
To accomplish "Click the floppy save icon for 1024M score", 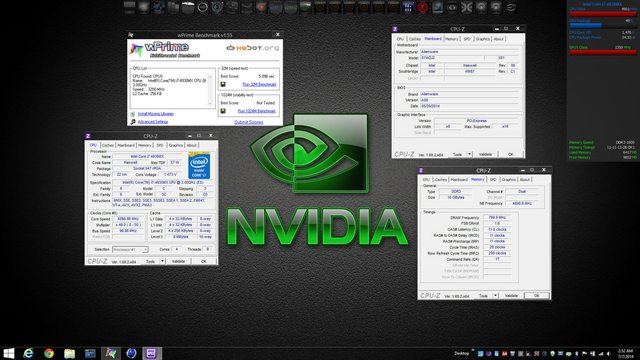I will point(223,111).
